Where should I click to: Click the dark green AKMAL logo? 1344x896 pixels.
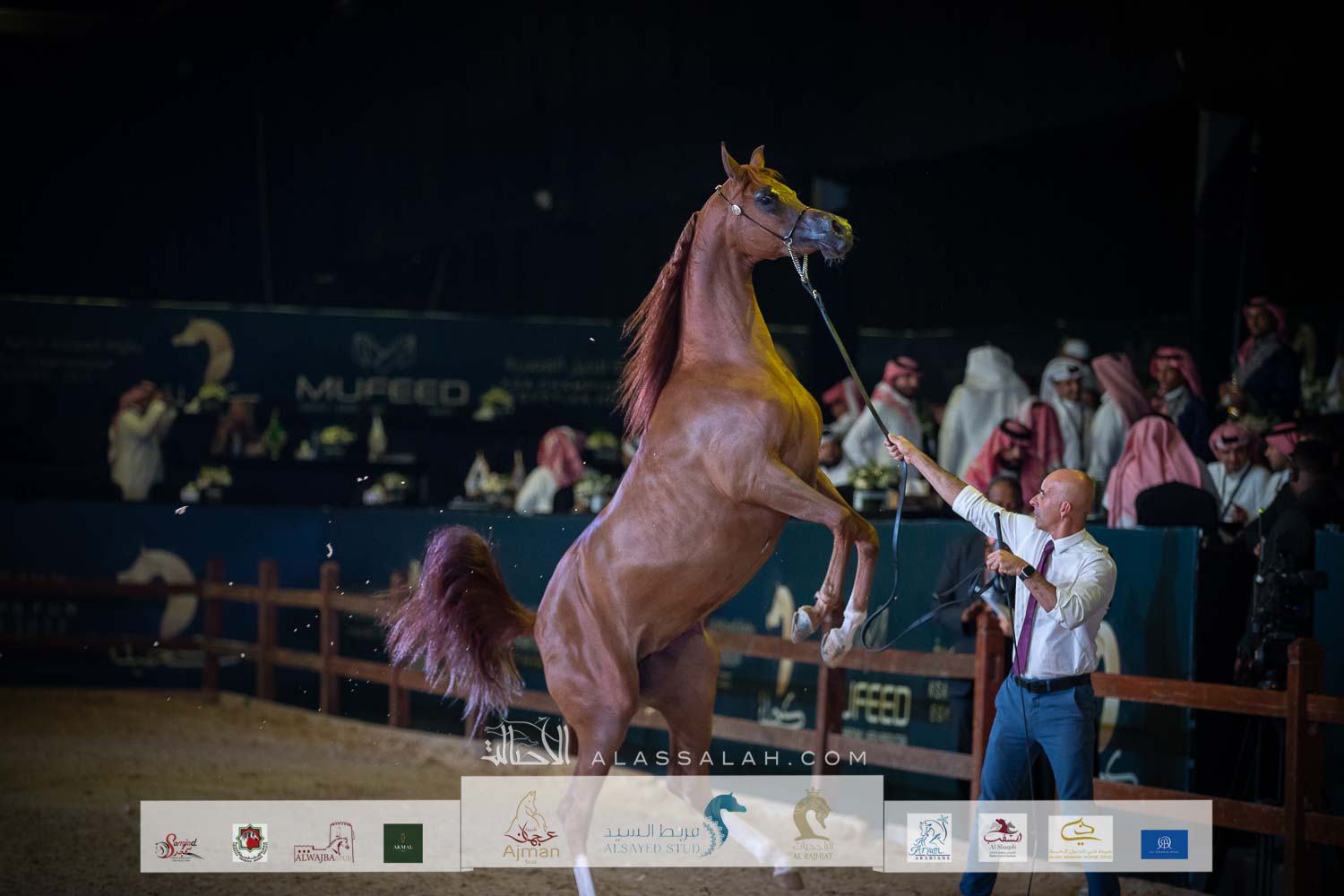pos(403,843)
